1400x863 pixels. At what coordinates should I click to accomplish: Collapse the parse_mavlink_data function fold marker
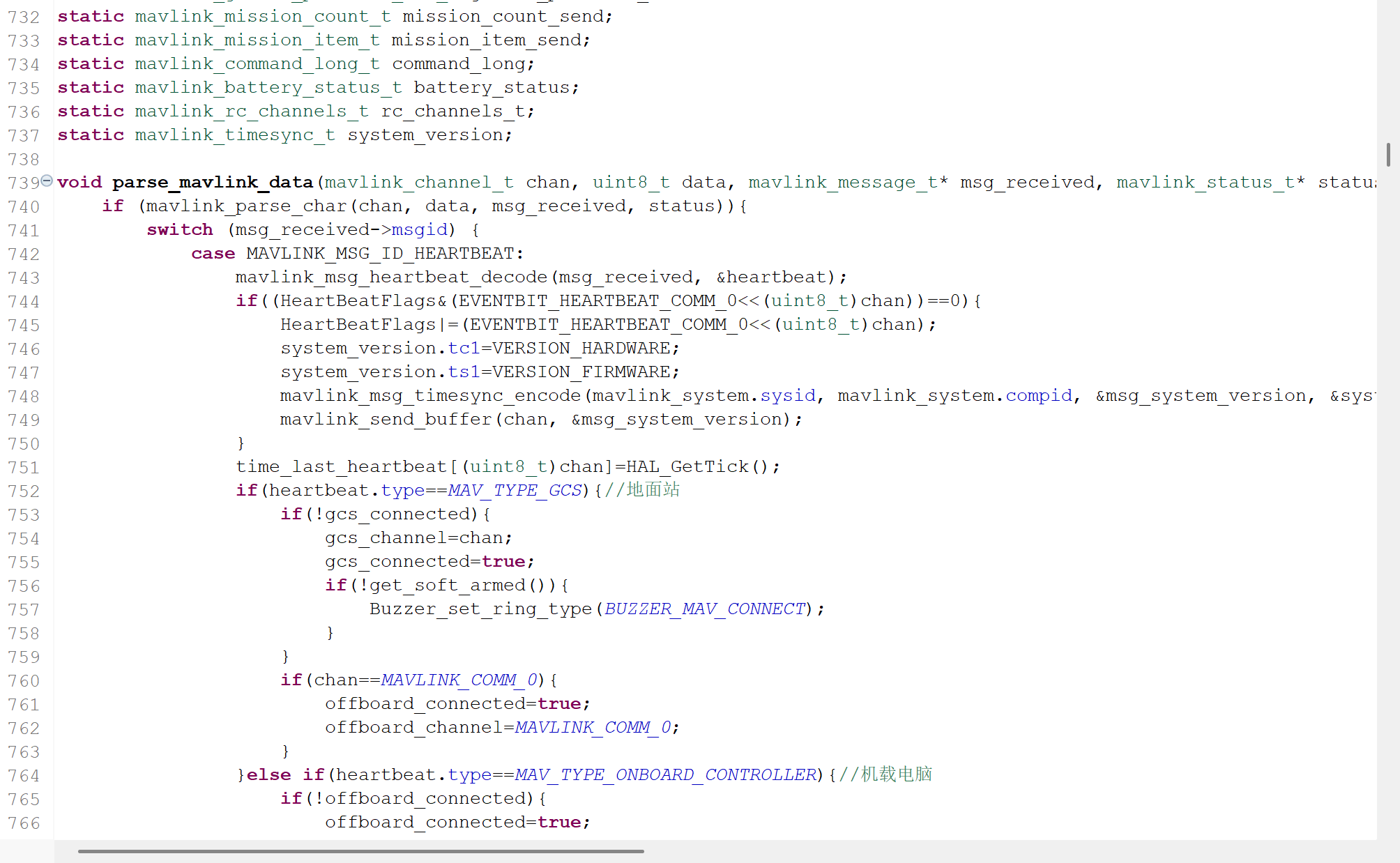tap(47, 181)
